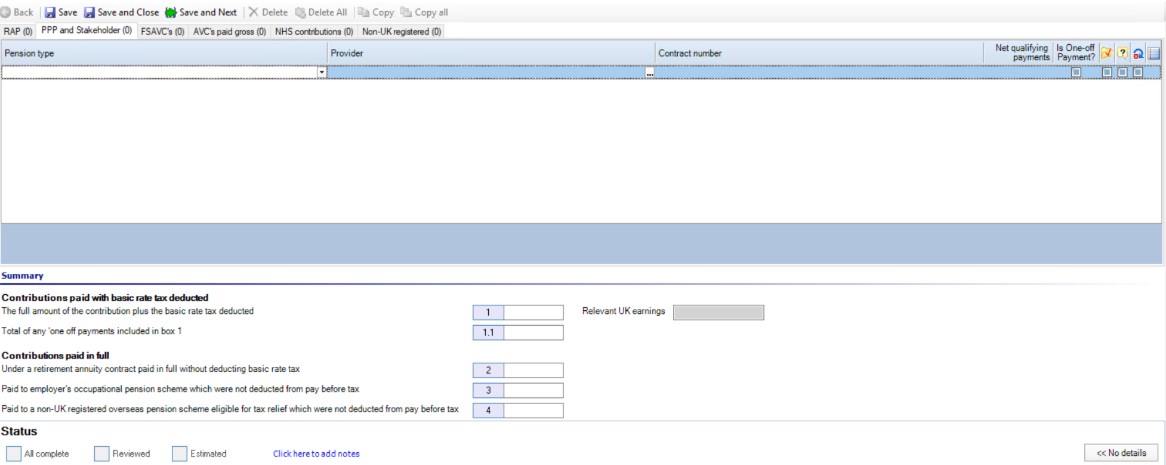Switch to the RAP (0) tab
The width and height of the screenshot is (1166, 465).
18,31
